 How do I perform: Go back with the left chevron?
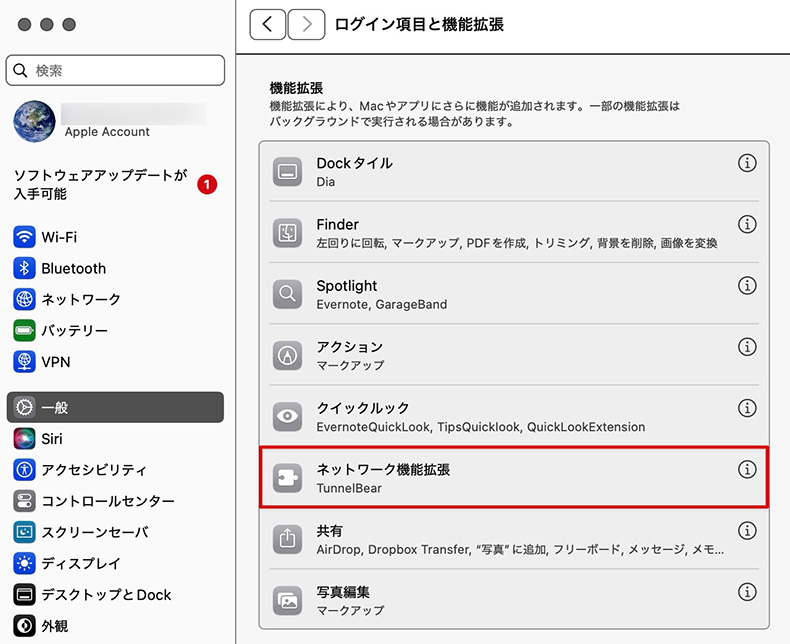click(x=268, y=24)
